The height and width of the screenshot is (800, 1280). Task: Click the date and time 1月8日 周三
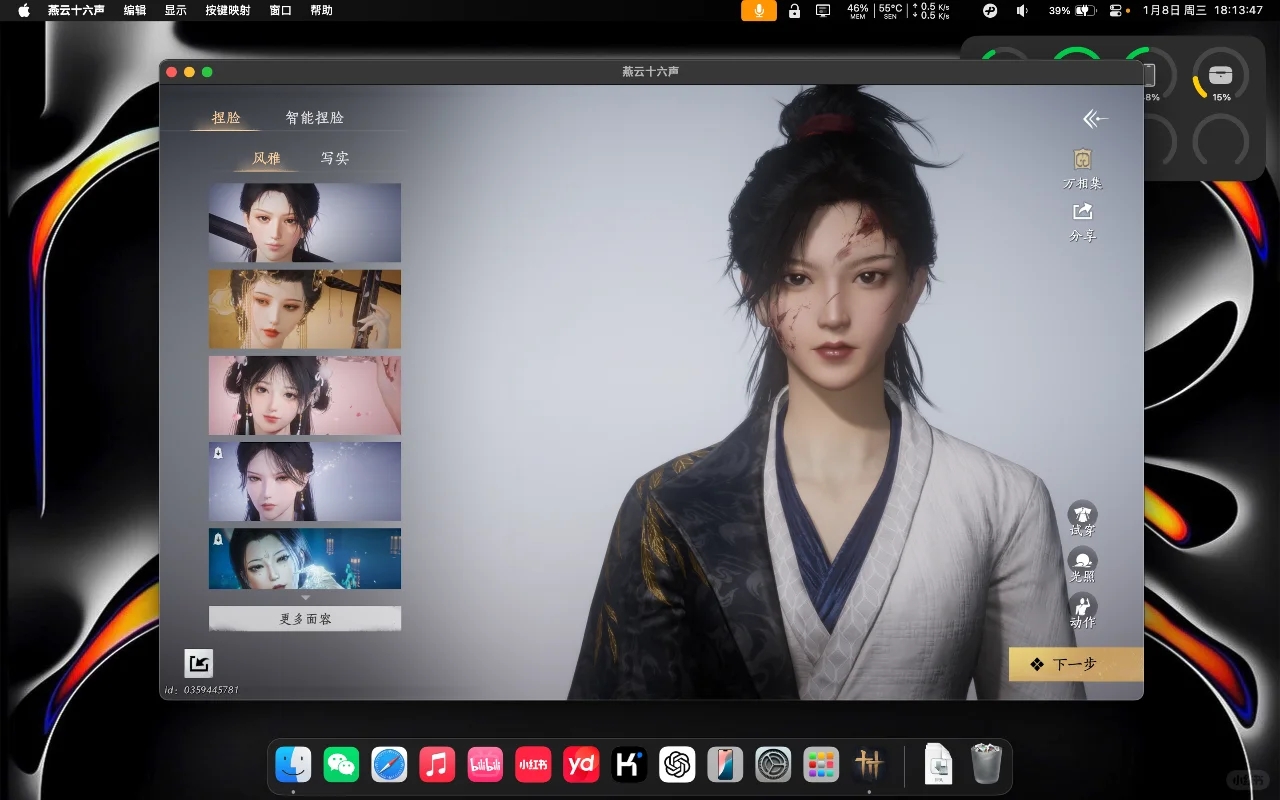point(1203,10)
